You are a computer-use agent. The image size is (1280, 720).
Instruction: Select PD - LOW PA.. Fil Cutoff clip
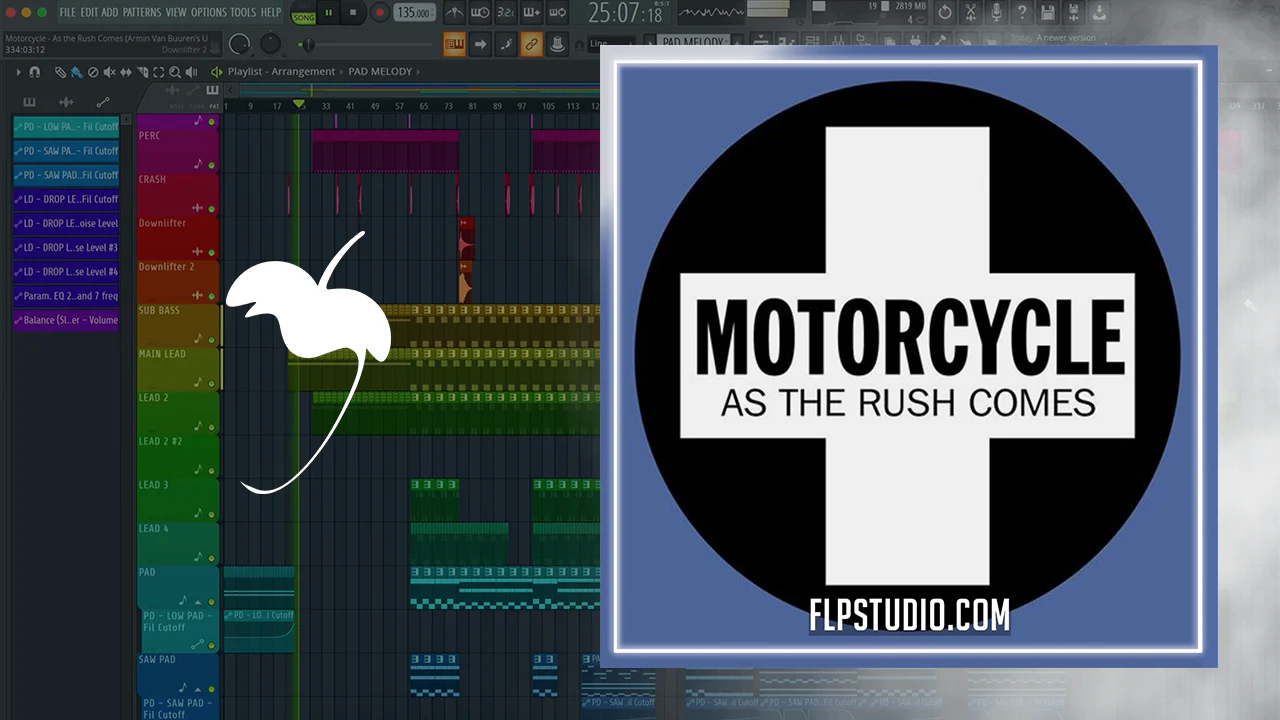point(66,127)
